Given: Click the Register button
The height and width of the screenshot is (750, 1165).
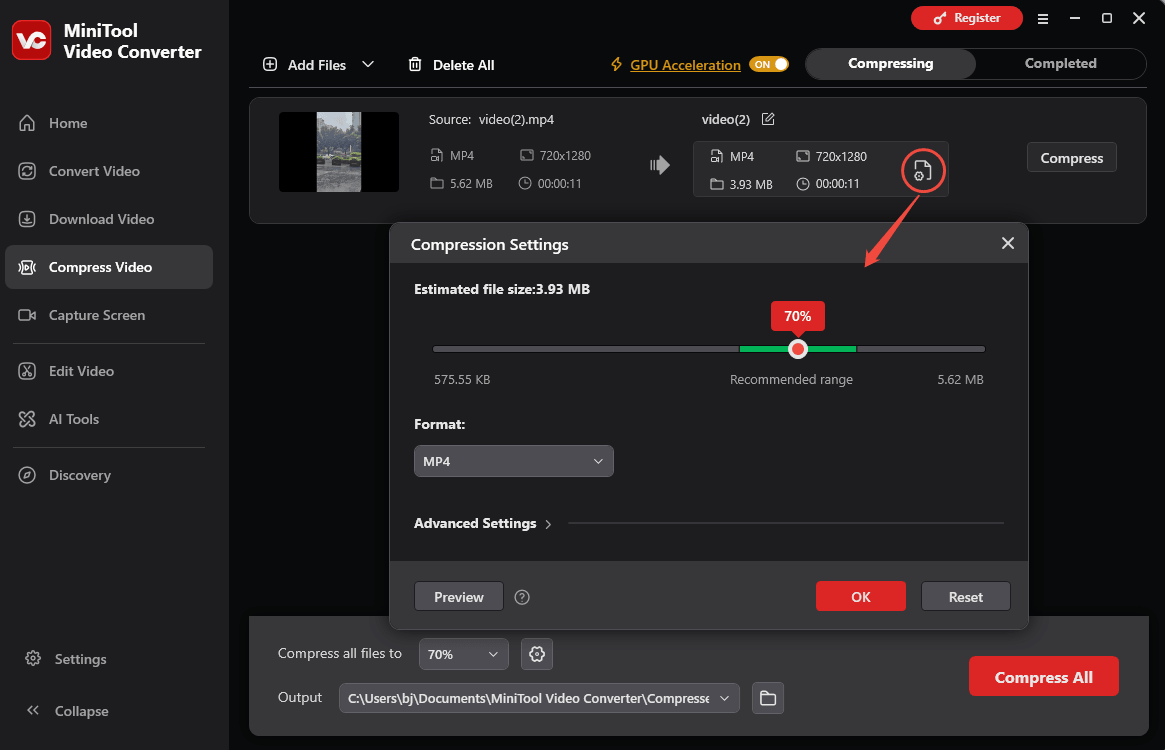Looking at the screenshot, I should pyautogui.click(x=967, y=18).
